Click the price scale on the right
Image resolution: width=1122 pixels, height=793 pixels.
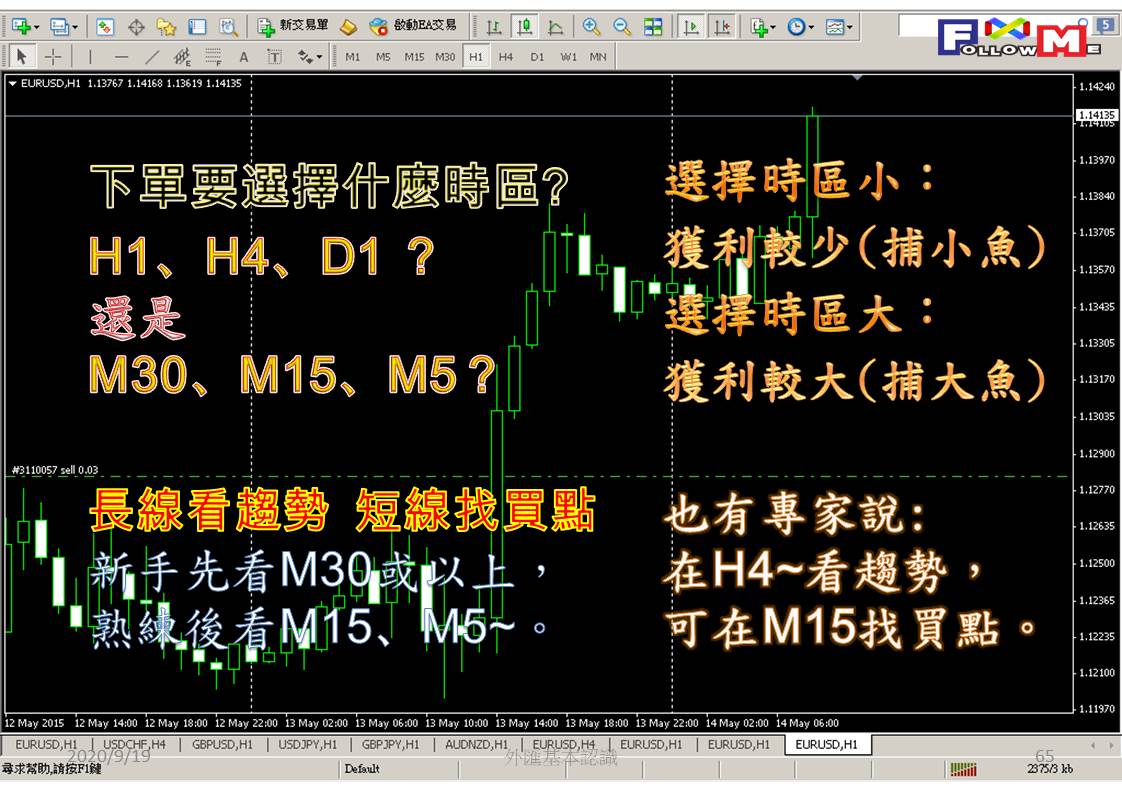[x=1096, y=400]
